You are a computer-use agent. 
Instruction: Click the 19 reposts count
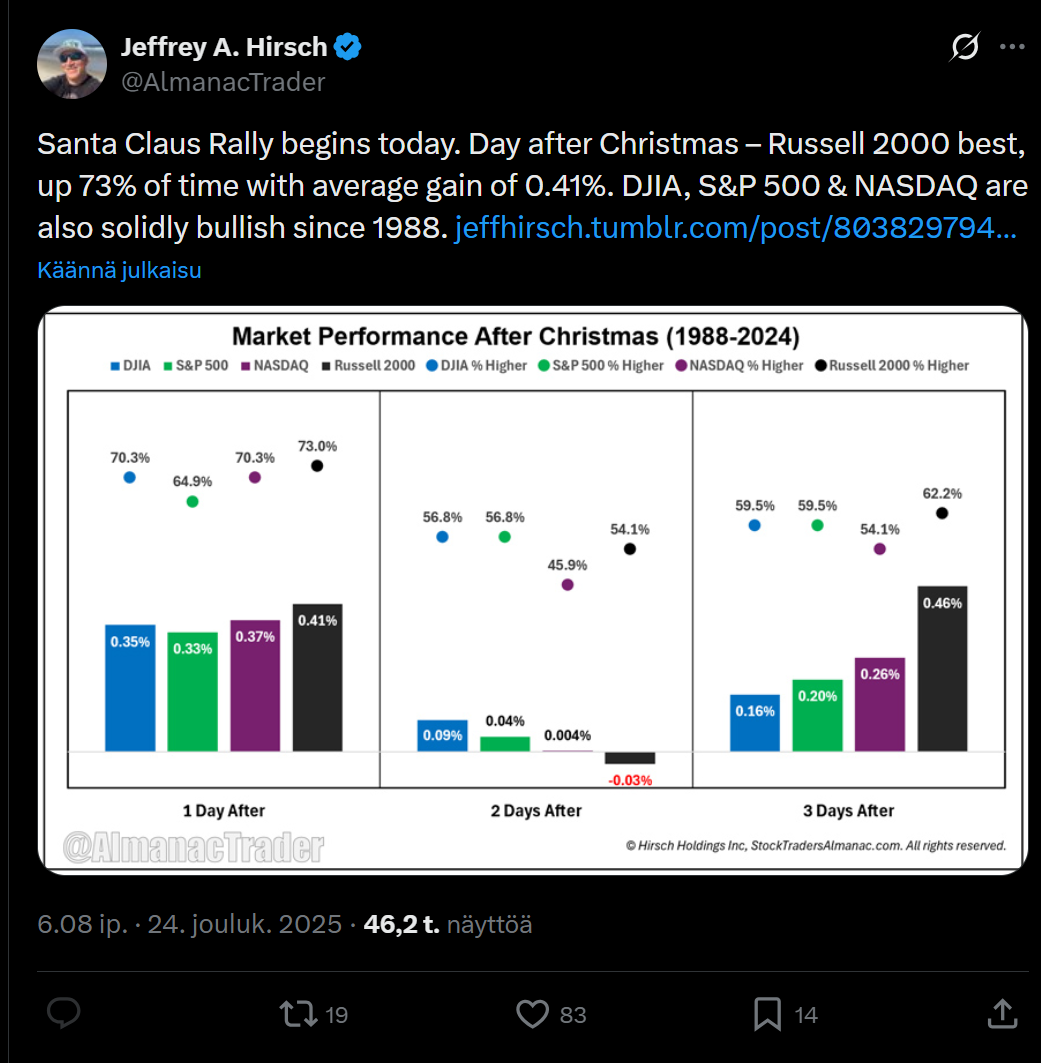point(337,1015)
